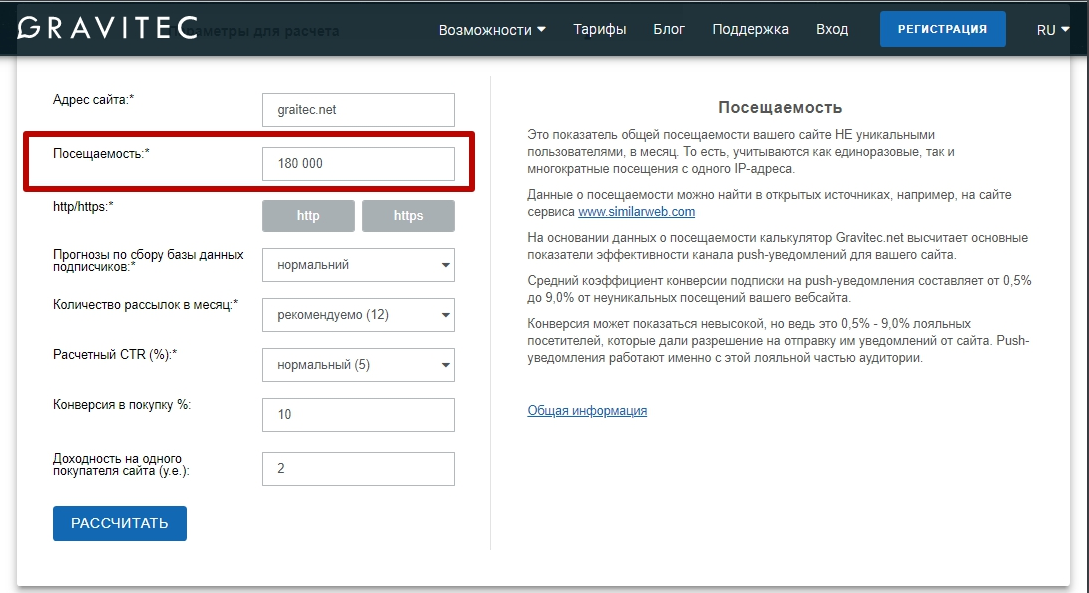
Task: Click the Конверсия в покупку % label
Action: pos(122,405)
